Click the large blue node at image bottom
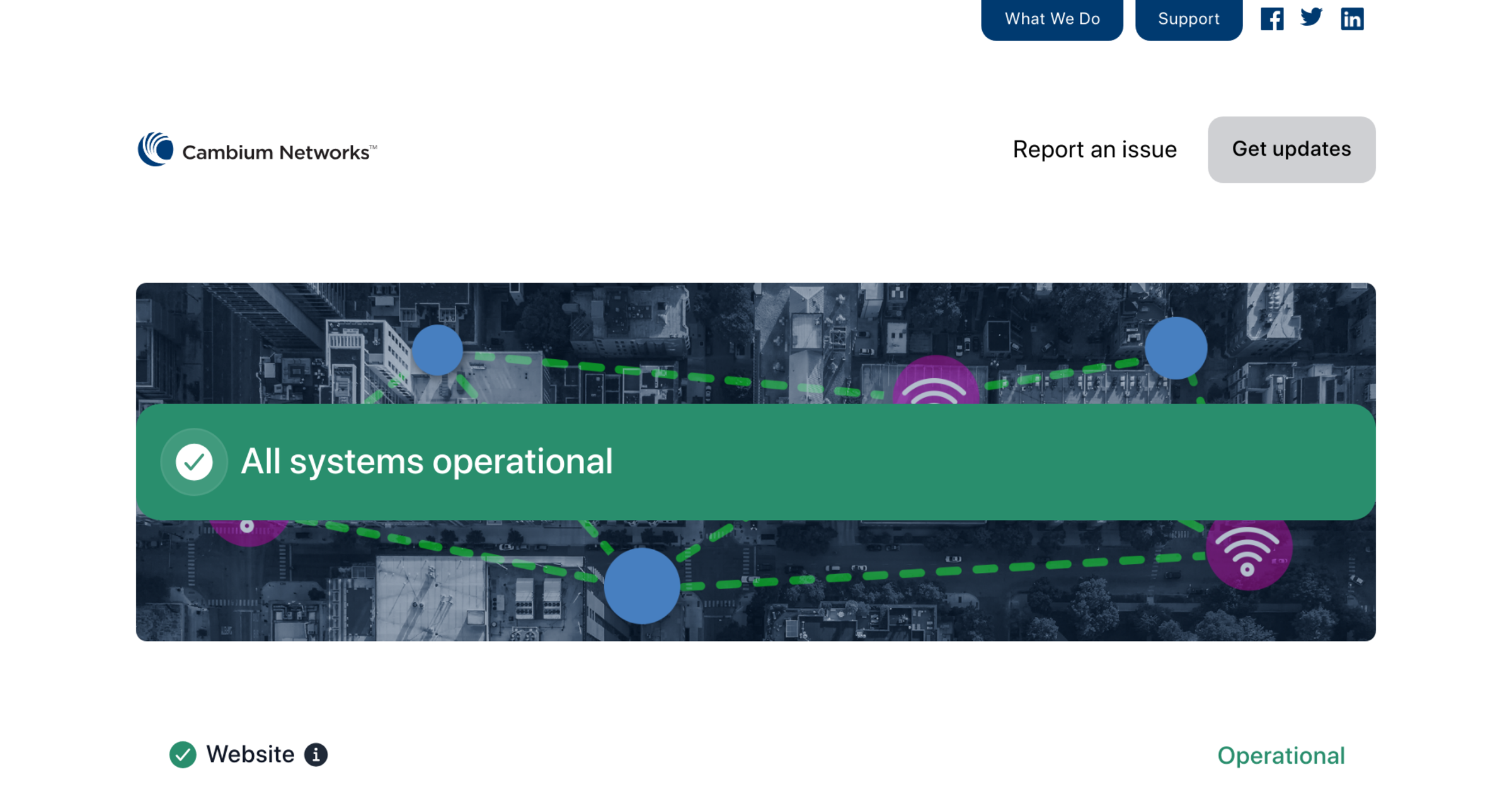This screenshot has height=794, width=1512. (x=641, y=586)
